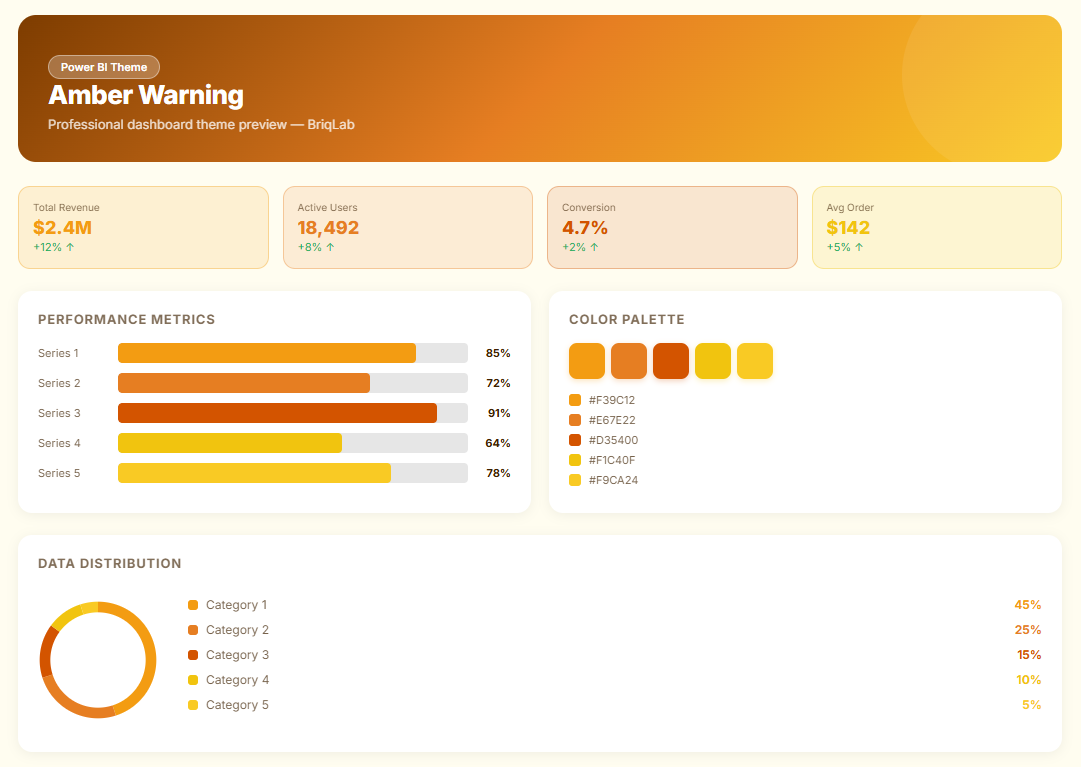The image size is (1081, 767).
Task: Click the Power BI Theme badge
Action: click(104, 67)
